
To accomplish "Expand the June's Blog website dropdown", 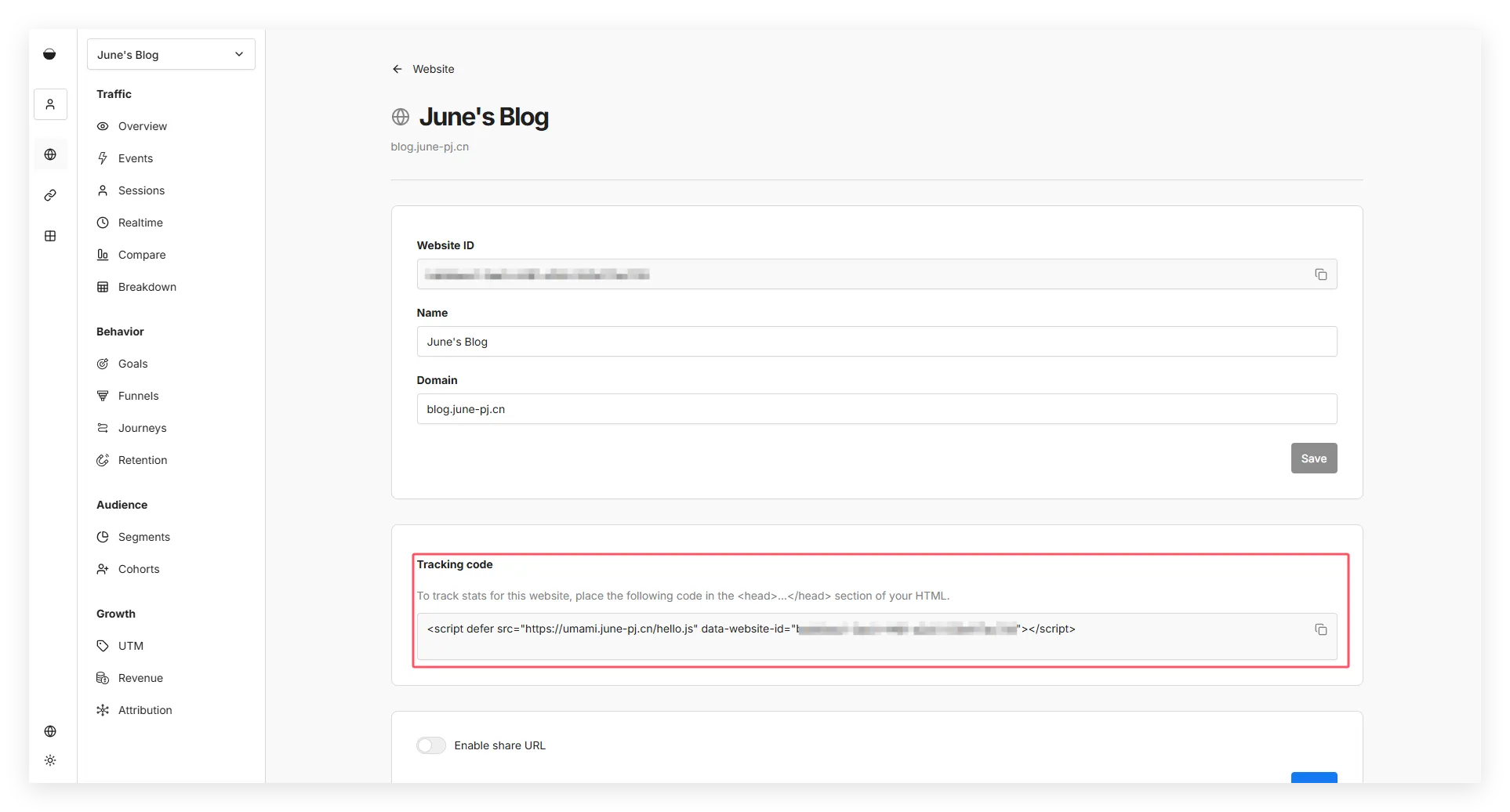I will click(x=171, y=55).
